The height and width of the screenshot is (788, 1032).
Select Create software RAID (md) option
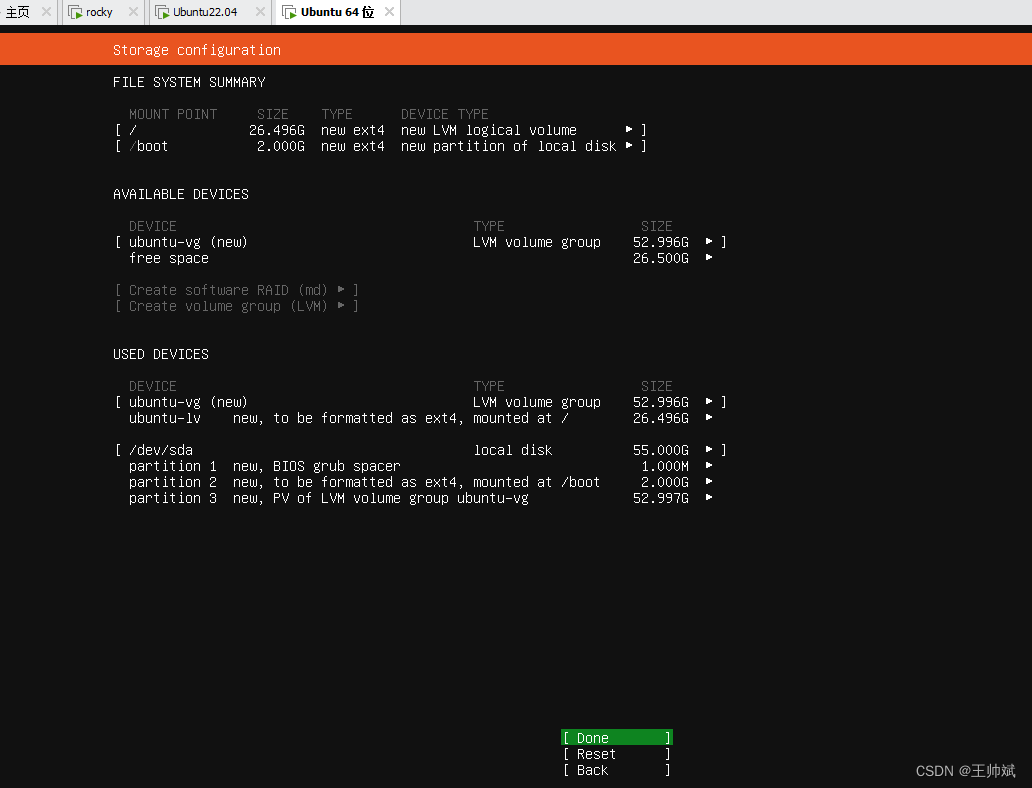237,290
